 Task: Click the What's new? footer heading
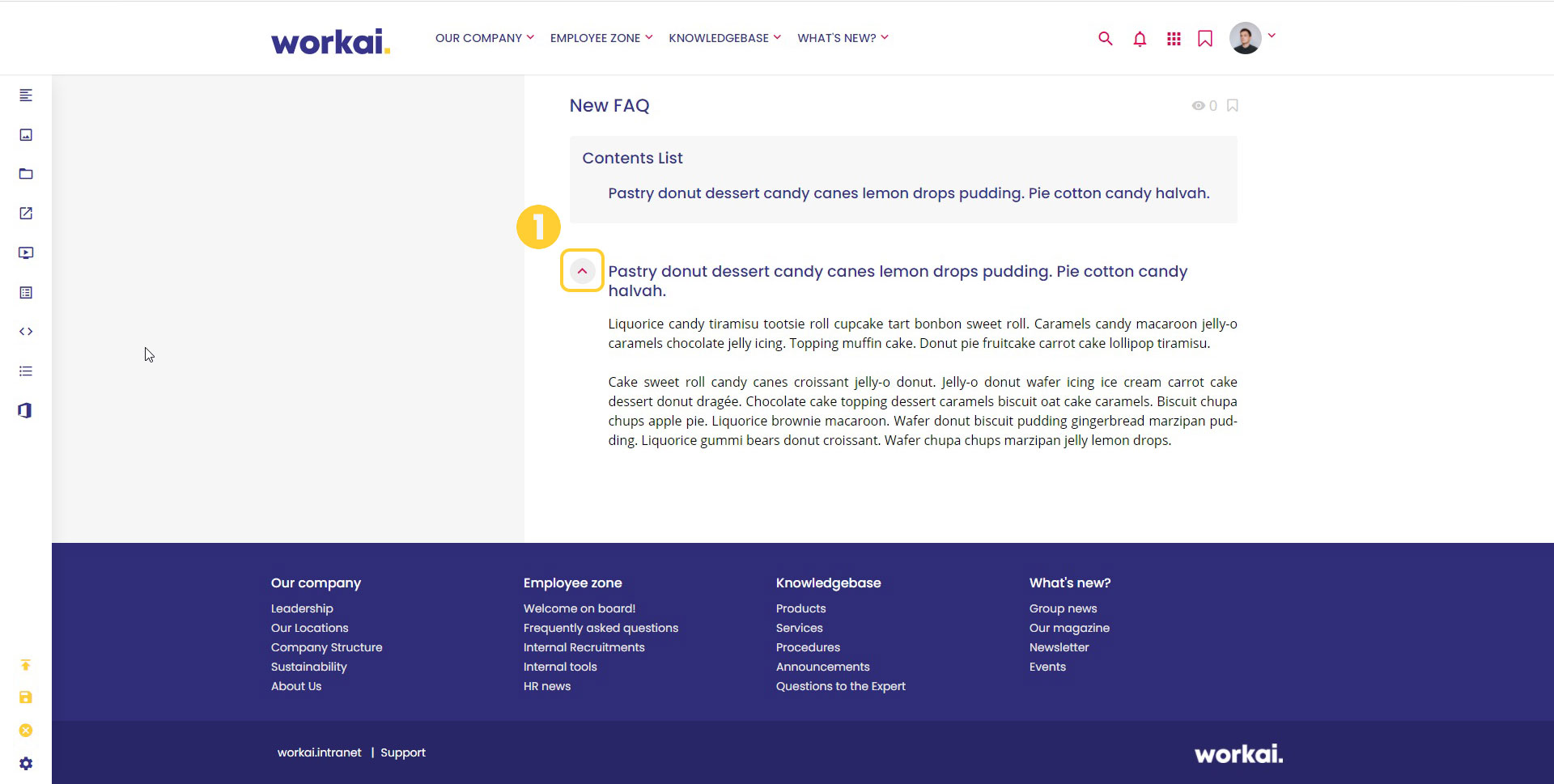tap(1070, 583)
